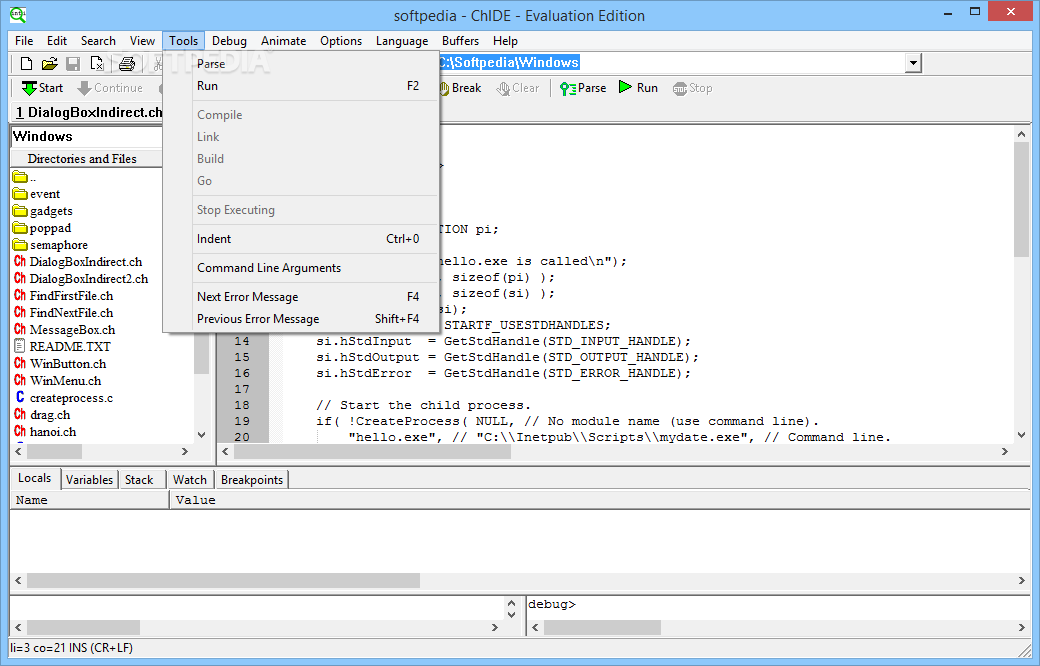This screenshot has width=1040, height=666.
Task: Choose Command Line Arguments menu entry
Action: click(x=301, y=268)
